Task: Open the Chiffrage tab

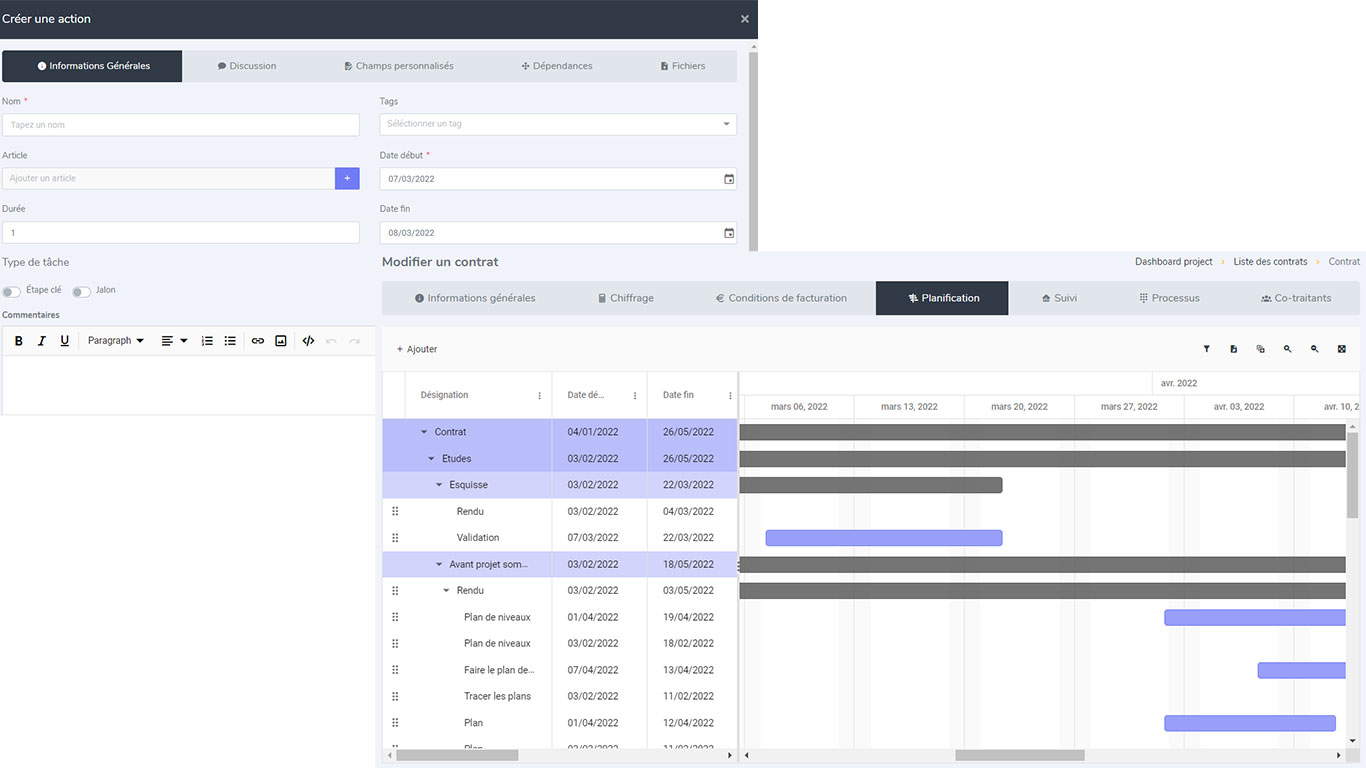Action: 625,298
